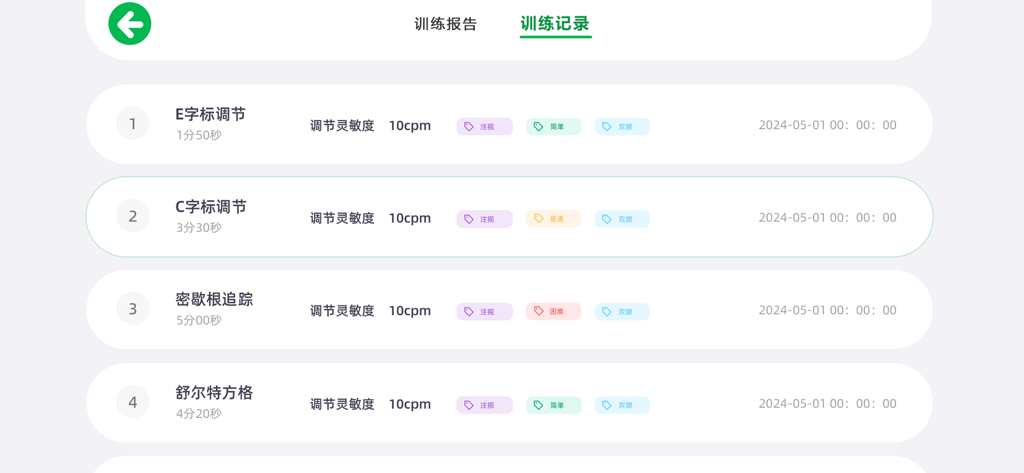Image resolution: width=1024 pixels, height=473 pixels.
Task: Click the purple 注视 tag in 密歇根追踪 row
Action: pyautogui.click(x=485, y=312)
